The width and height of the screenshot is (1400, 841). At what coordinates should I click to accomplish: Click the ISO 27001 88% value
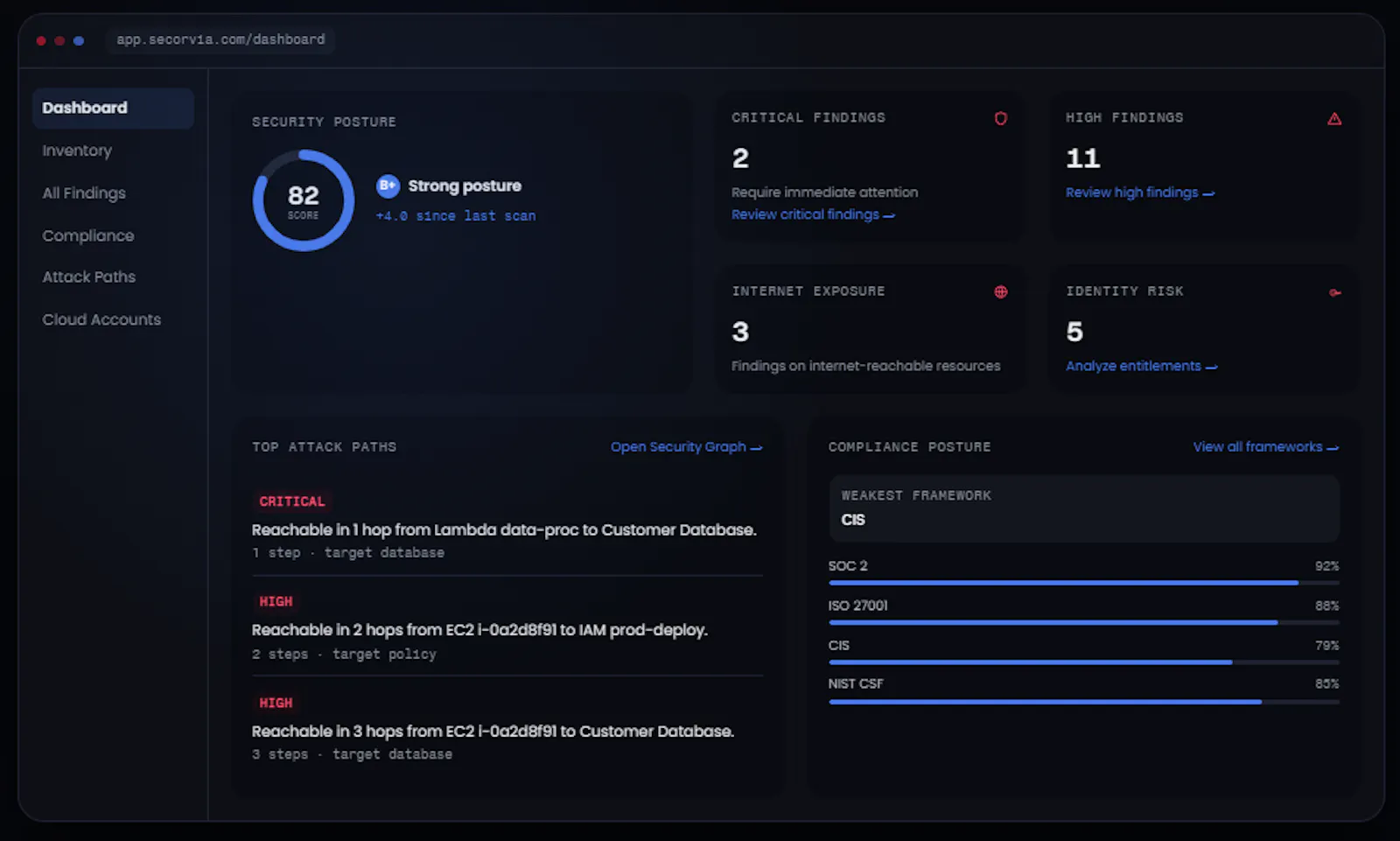1326,606
